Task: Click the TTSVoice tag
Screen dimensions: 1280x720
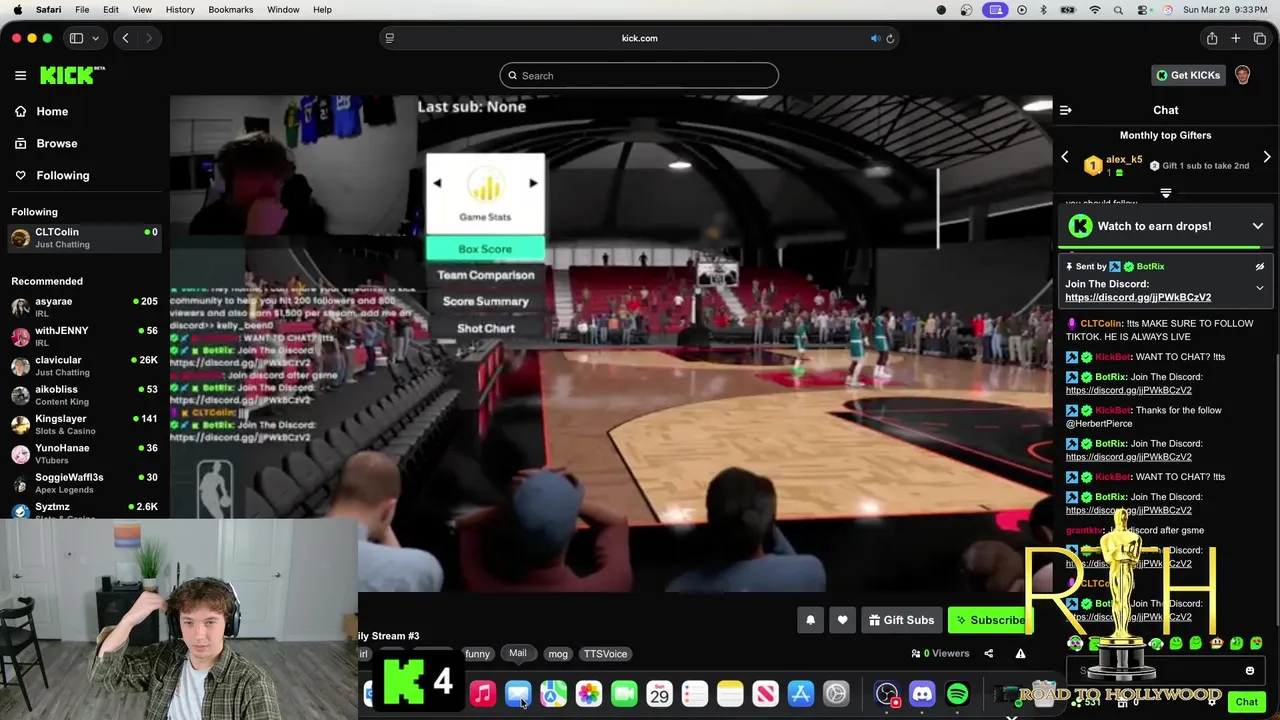Action: (x=605, y=654)
